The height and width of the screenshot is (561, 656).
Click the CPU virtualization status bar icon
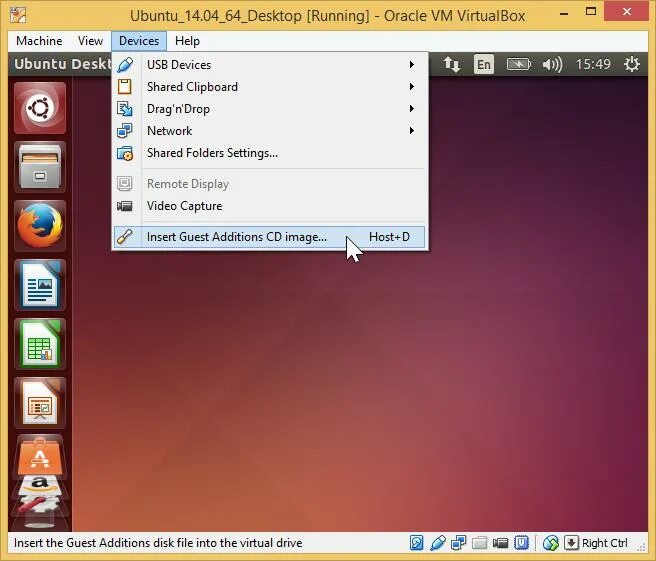click(x=521, y=543)
